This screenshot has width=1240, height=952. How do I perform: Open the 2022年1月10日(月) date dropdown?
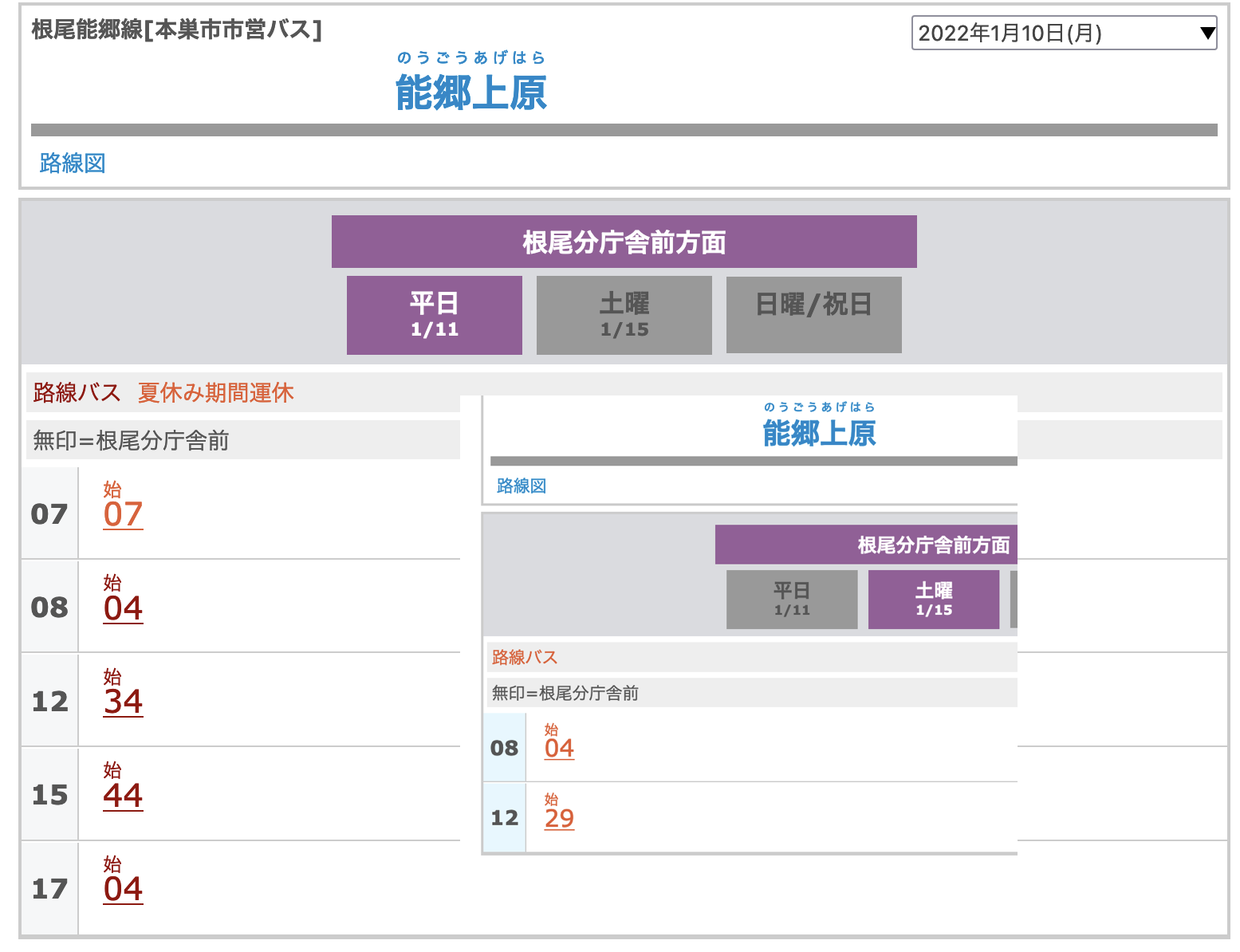1063,33
